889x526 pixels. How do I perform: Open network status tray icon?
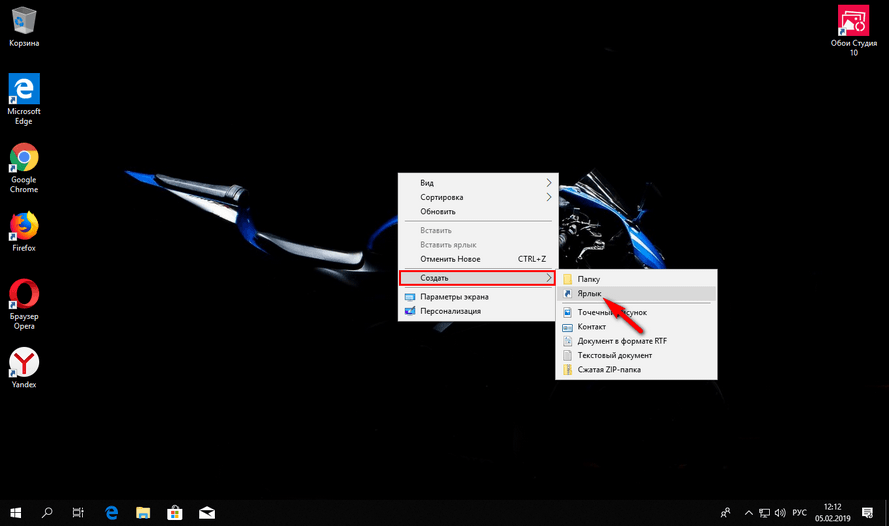764,513
